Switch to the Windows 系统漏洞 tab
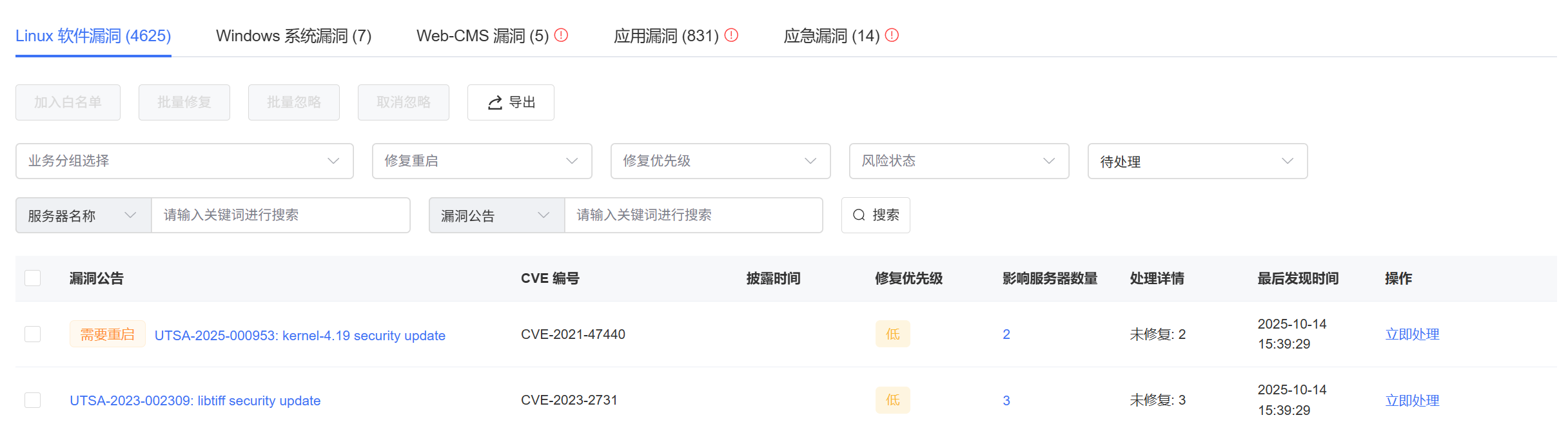The image size is (1568, 433). point(293,36)
